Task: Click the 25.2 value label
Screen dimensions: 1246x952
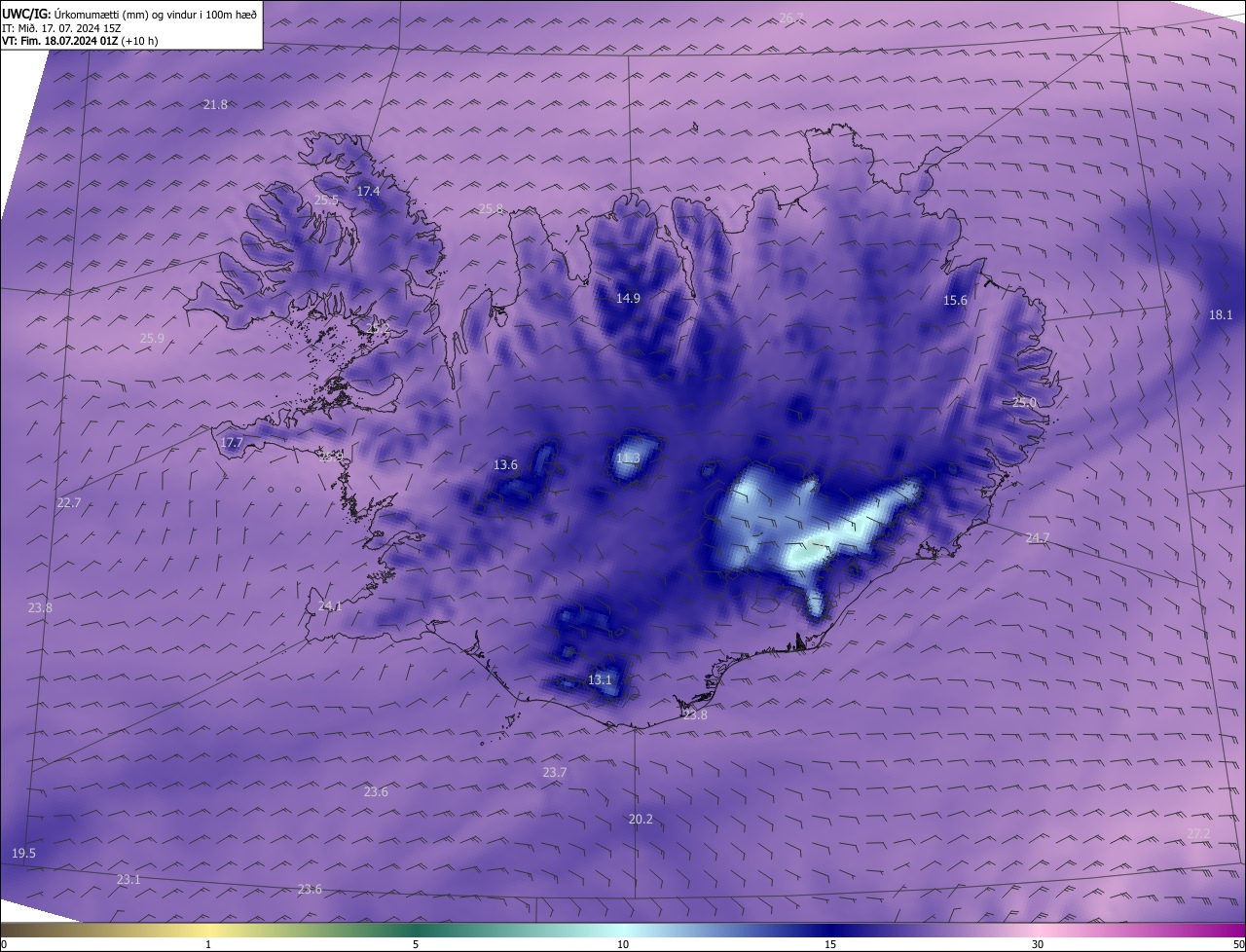Action: pos(379,330)
